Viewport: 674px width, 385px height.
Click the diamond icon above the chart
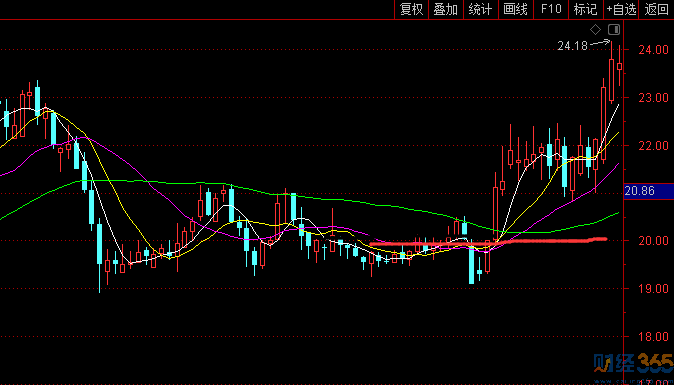(595, 30)
